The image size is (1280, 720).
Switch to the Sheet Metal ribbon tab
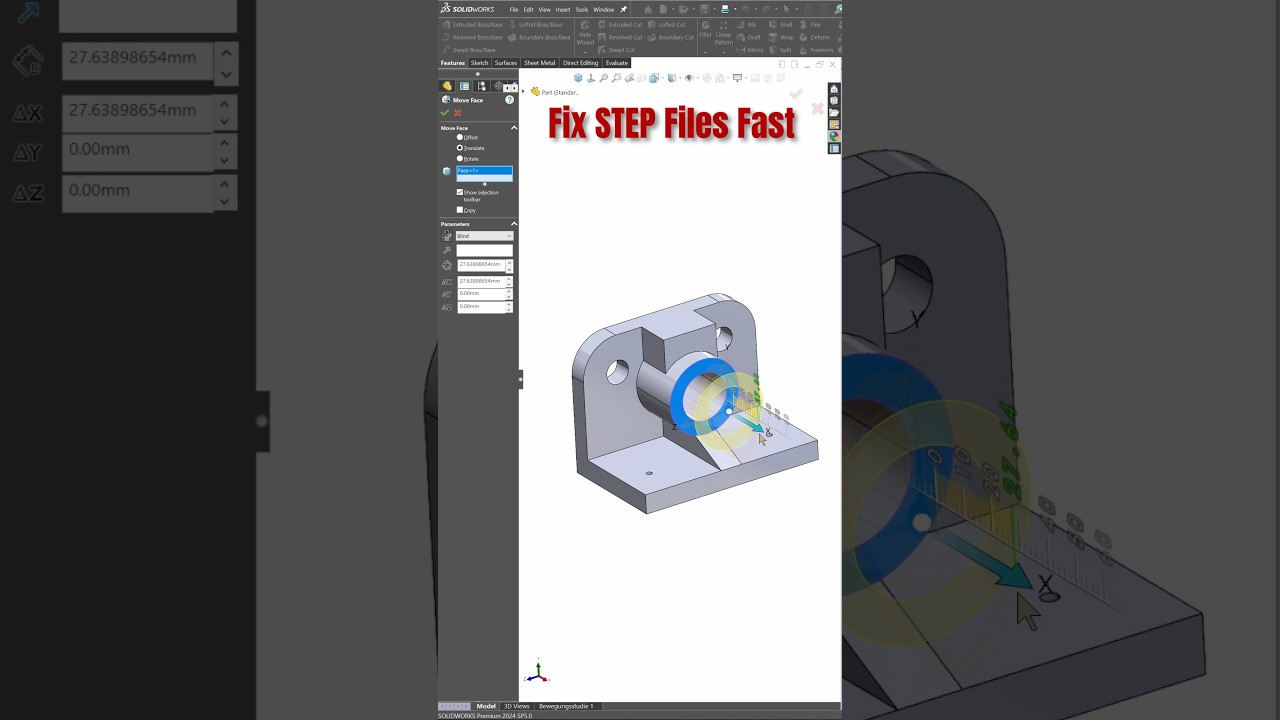click(x=540, y=63)
